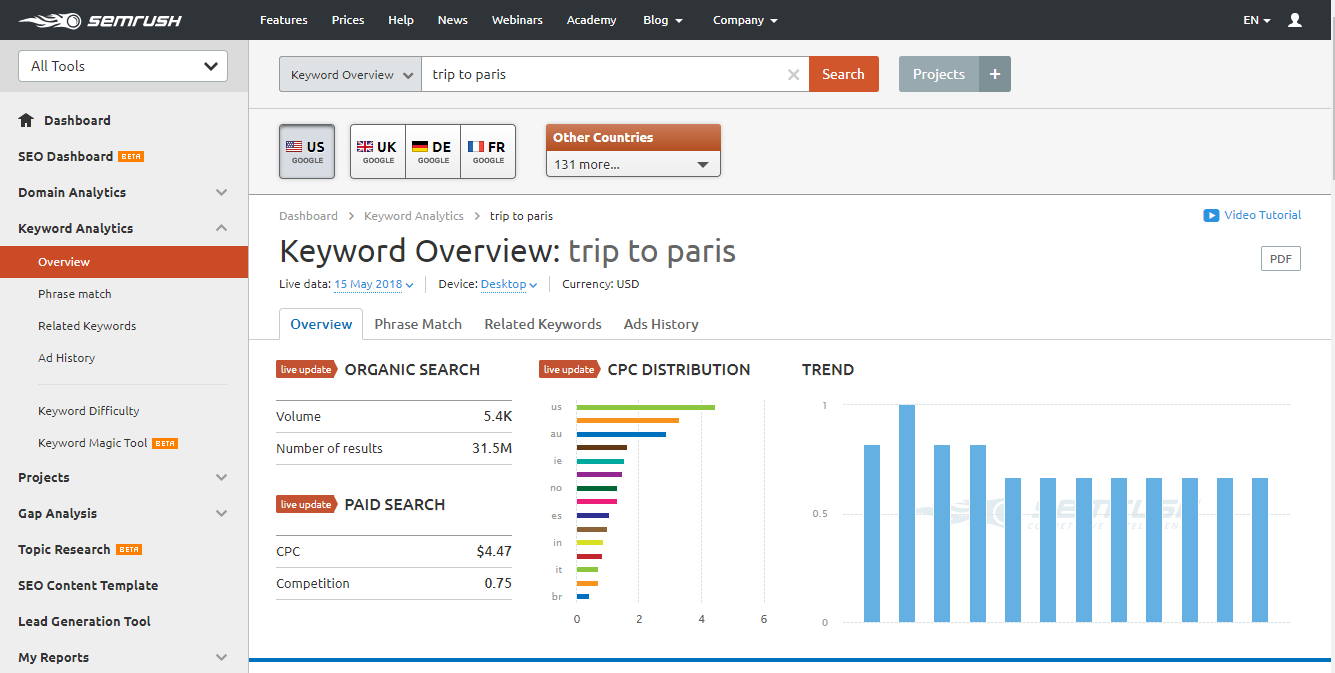Click the Dashboard home icon

click(x=27, y=120)
